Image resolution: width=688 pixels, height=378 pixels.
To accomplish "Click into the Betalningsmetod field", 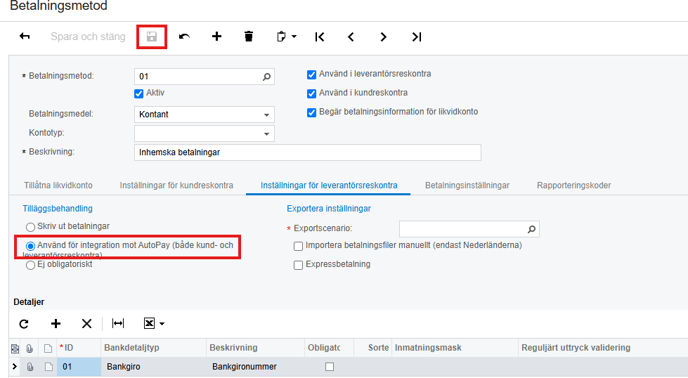I will (x=204, y=76).
